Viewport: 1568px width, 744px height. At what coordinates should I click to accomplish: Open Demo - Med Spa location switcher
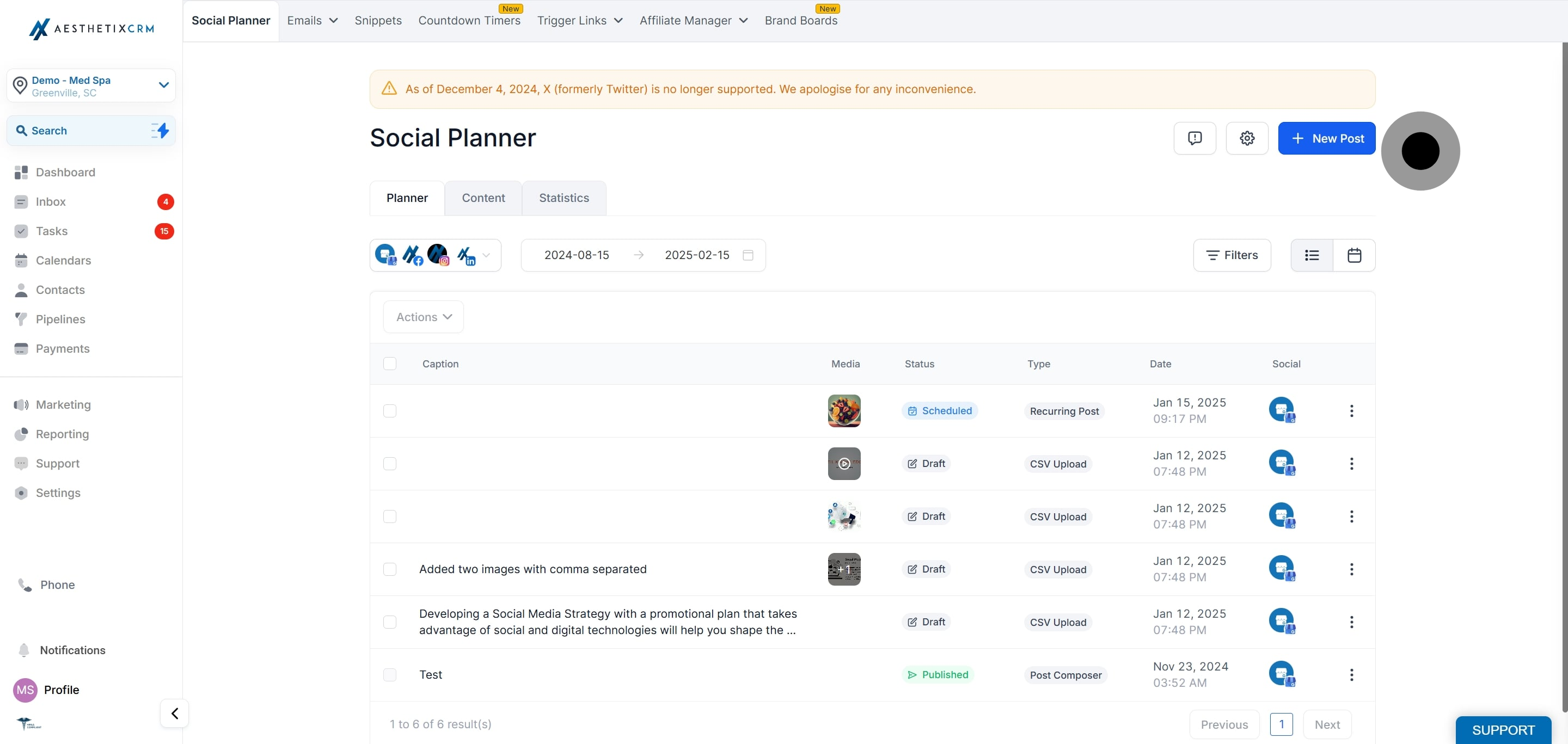click(91, 86)
